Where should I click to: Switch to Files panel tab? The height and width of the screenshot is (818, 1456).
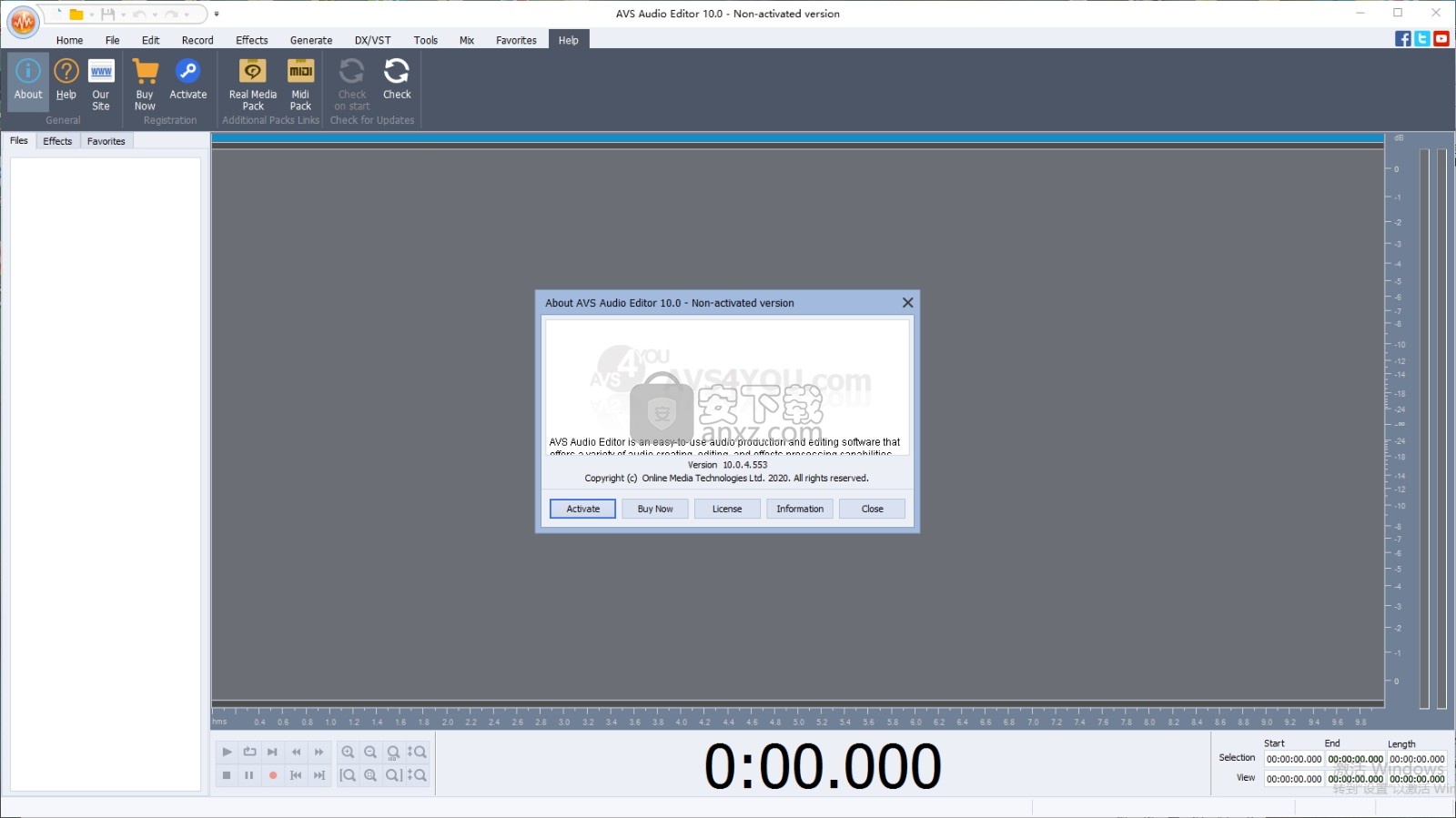(x=19, y=141)
